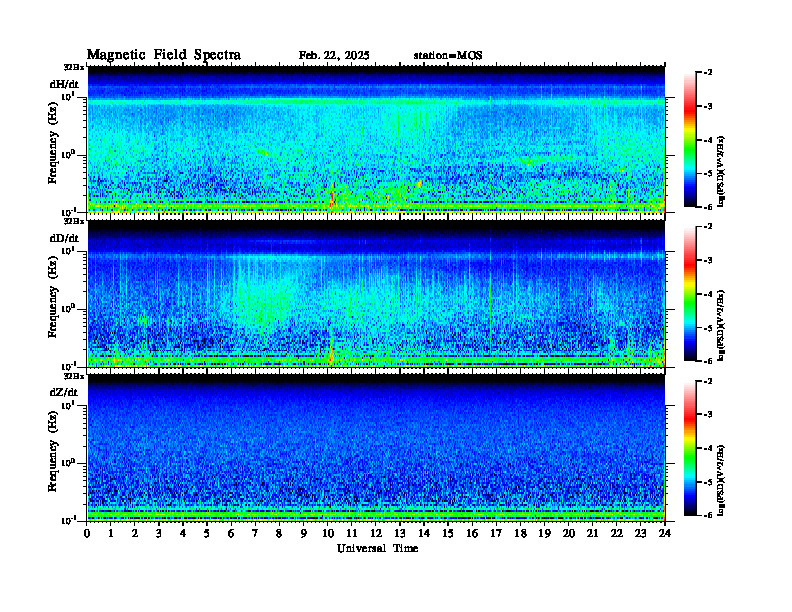The height and width of the screenshot is (612, 792).
Task: Click the "32Hz" label atop dH/dt panel
Action: 73,66
